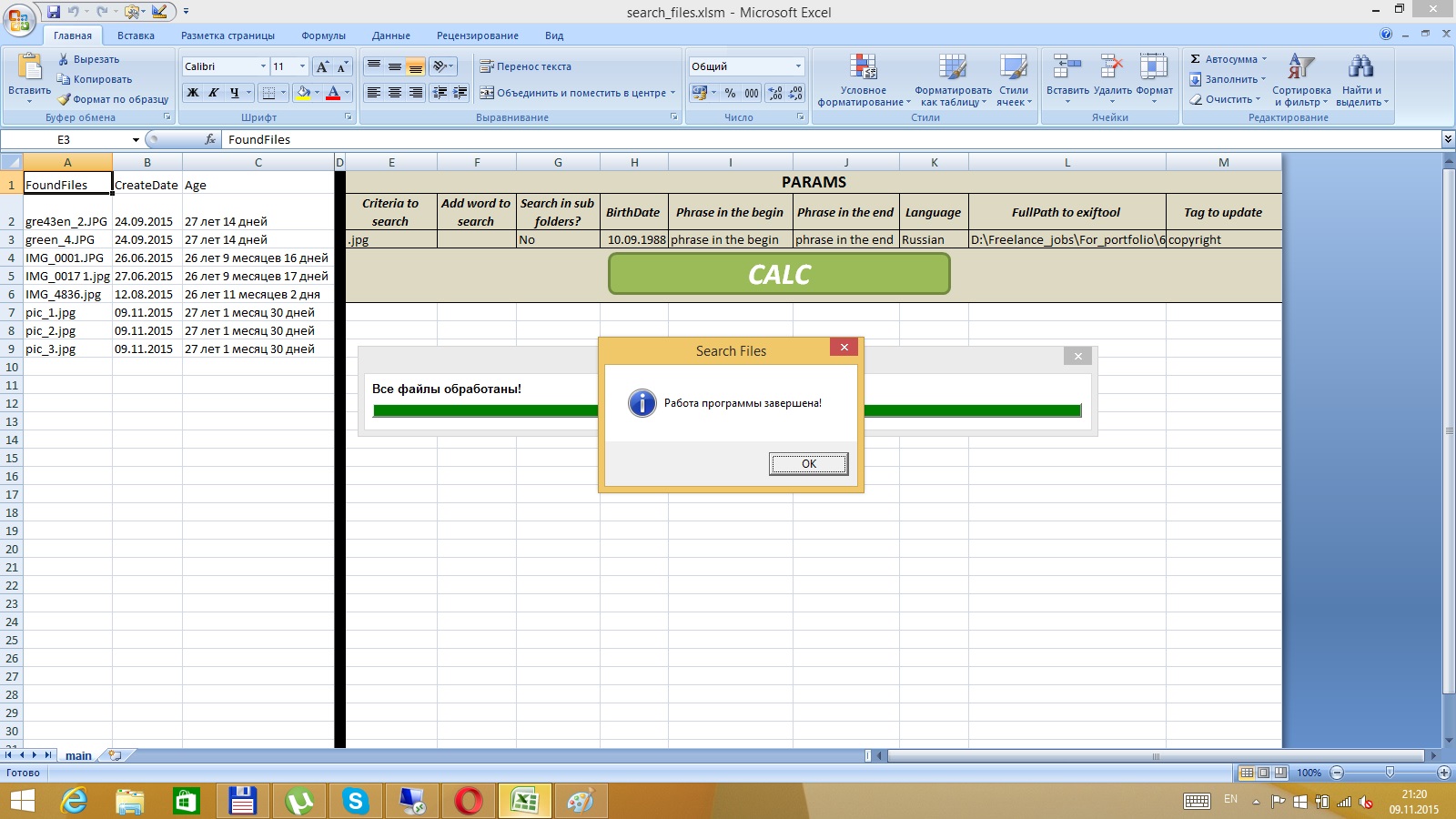
Task: Open the Name Box dropdown arrow
Action: pos(136,139)
